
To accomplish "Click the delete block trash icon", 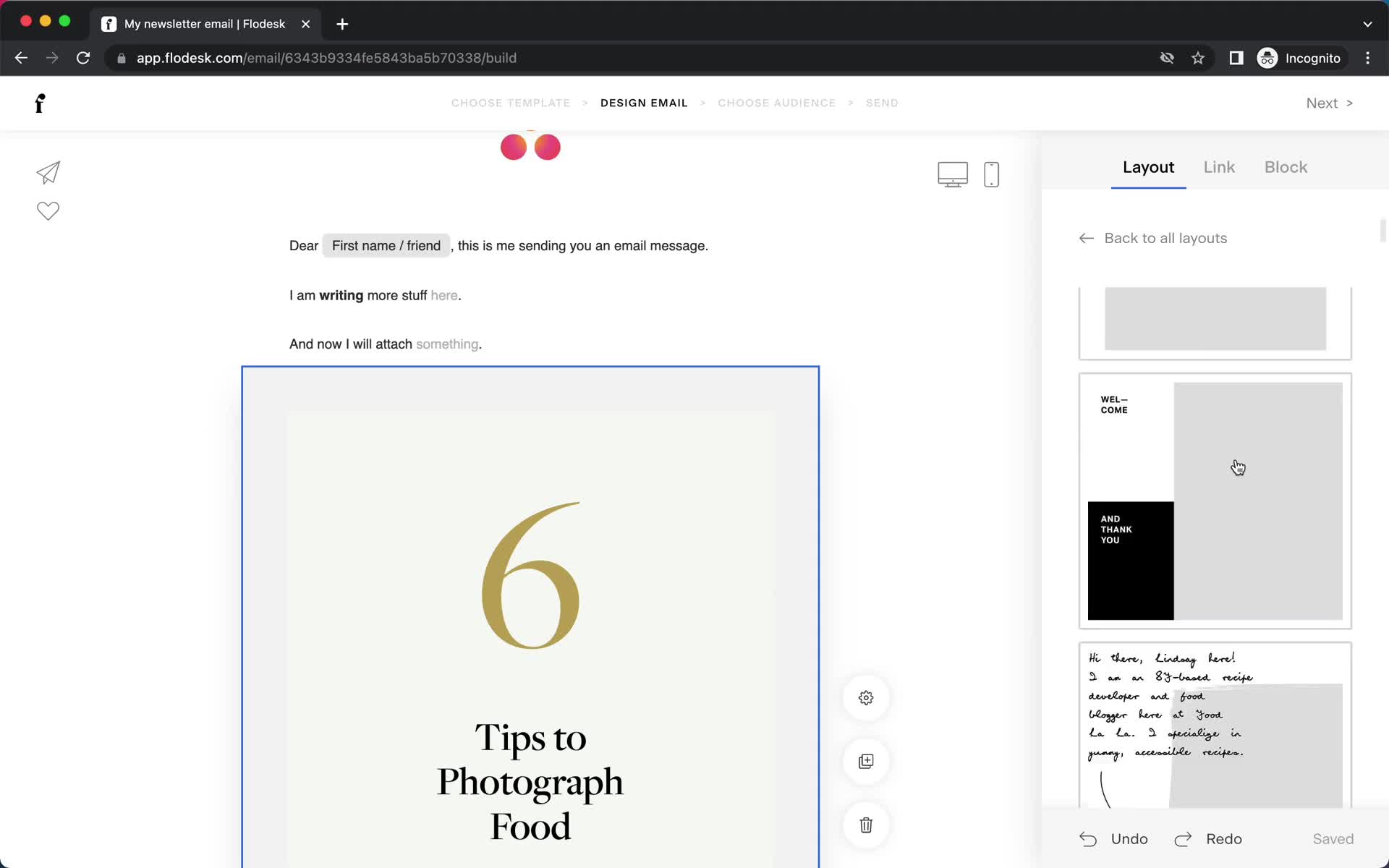I will (866, 825).
